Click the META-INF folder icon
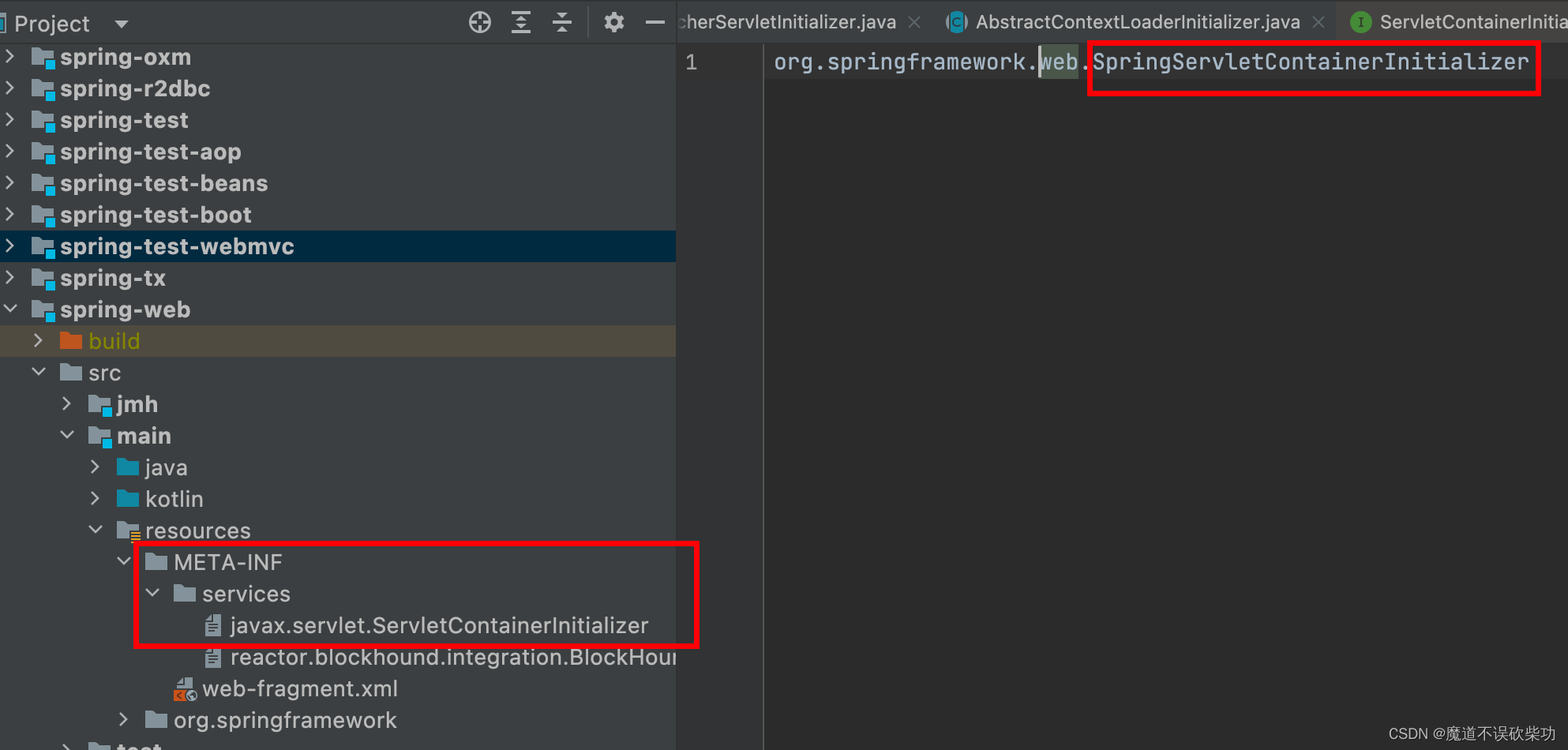The image size is (1568, 750). click(x=156, y=561)
